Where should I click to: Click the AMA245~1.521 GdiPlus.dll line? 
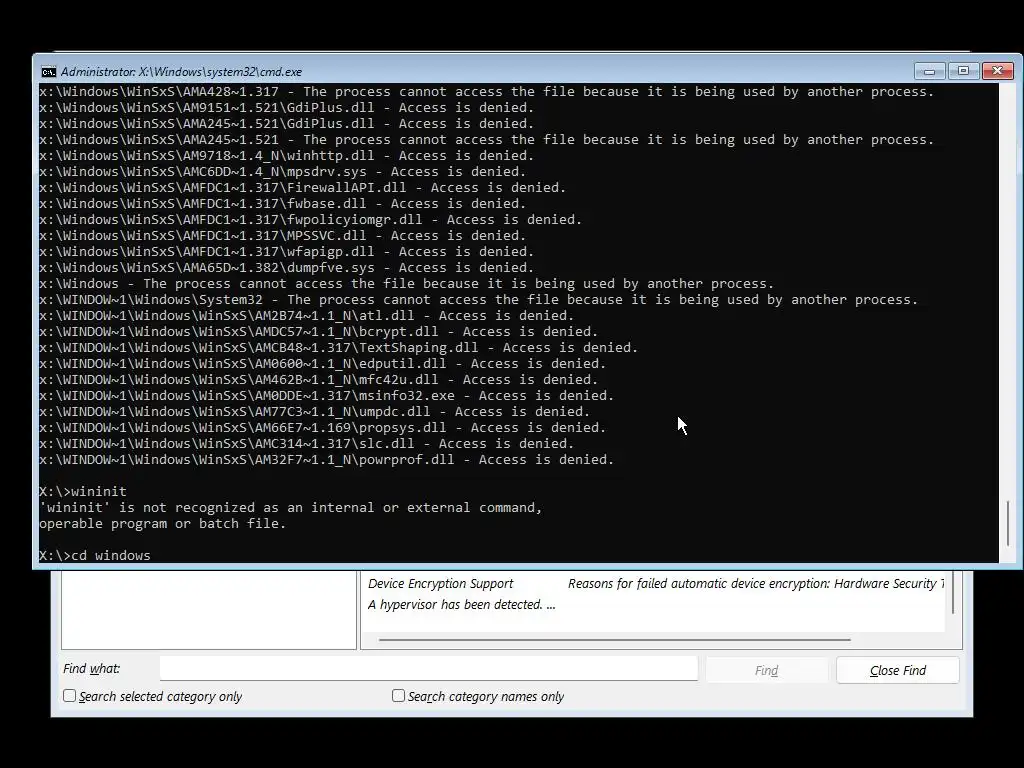287,123
